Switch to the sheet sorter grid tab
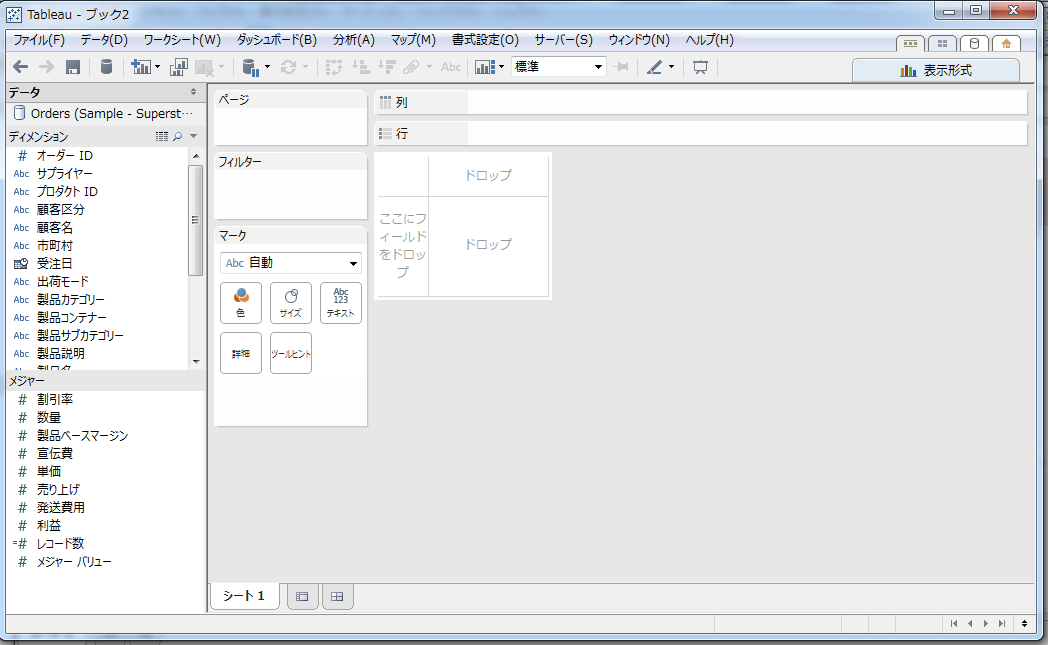 coord(942,43)
